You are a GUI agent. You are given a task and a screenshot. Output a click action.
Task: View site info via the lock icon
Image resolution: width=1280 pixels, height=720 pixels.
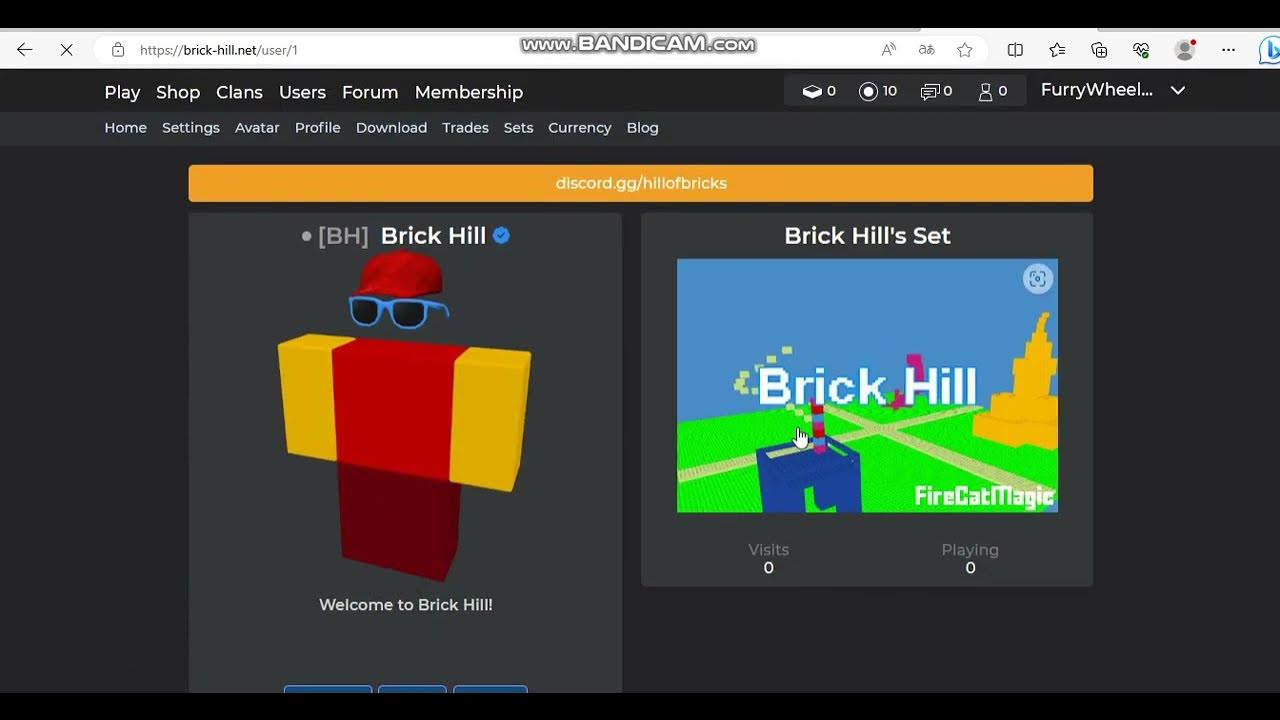click(x=118, y=50)
